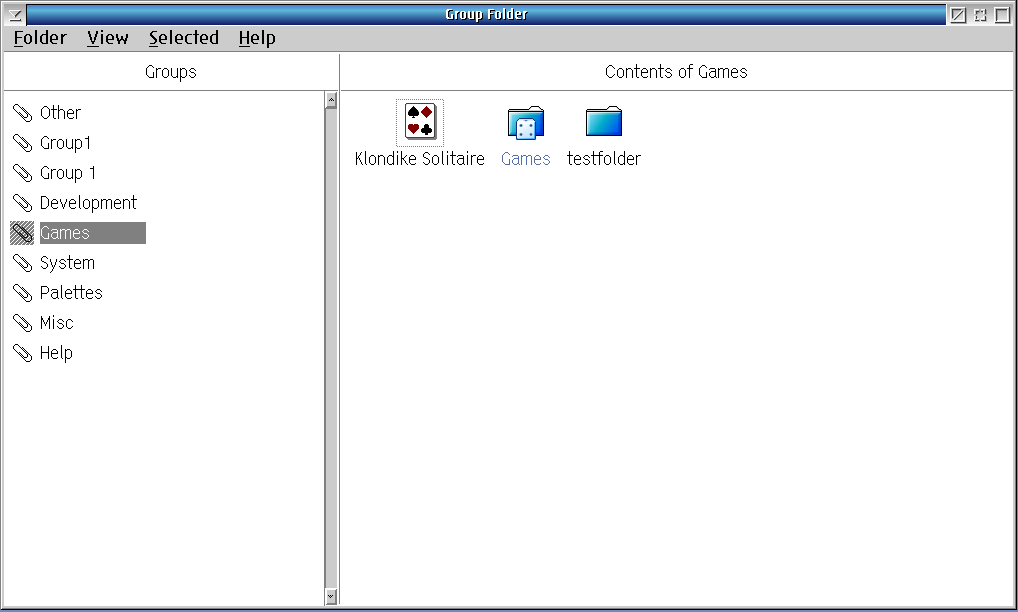Click the resize toggle button in title bar

tap(980, 14)
